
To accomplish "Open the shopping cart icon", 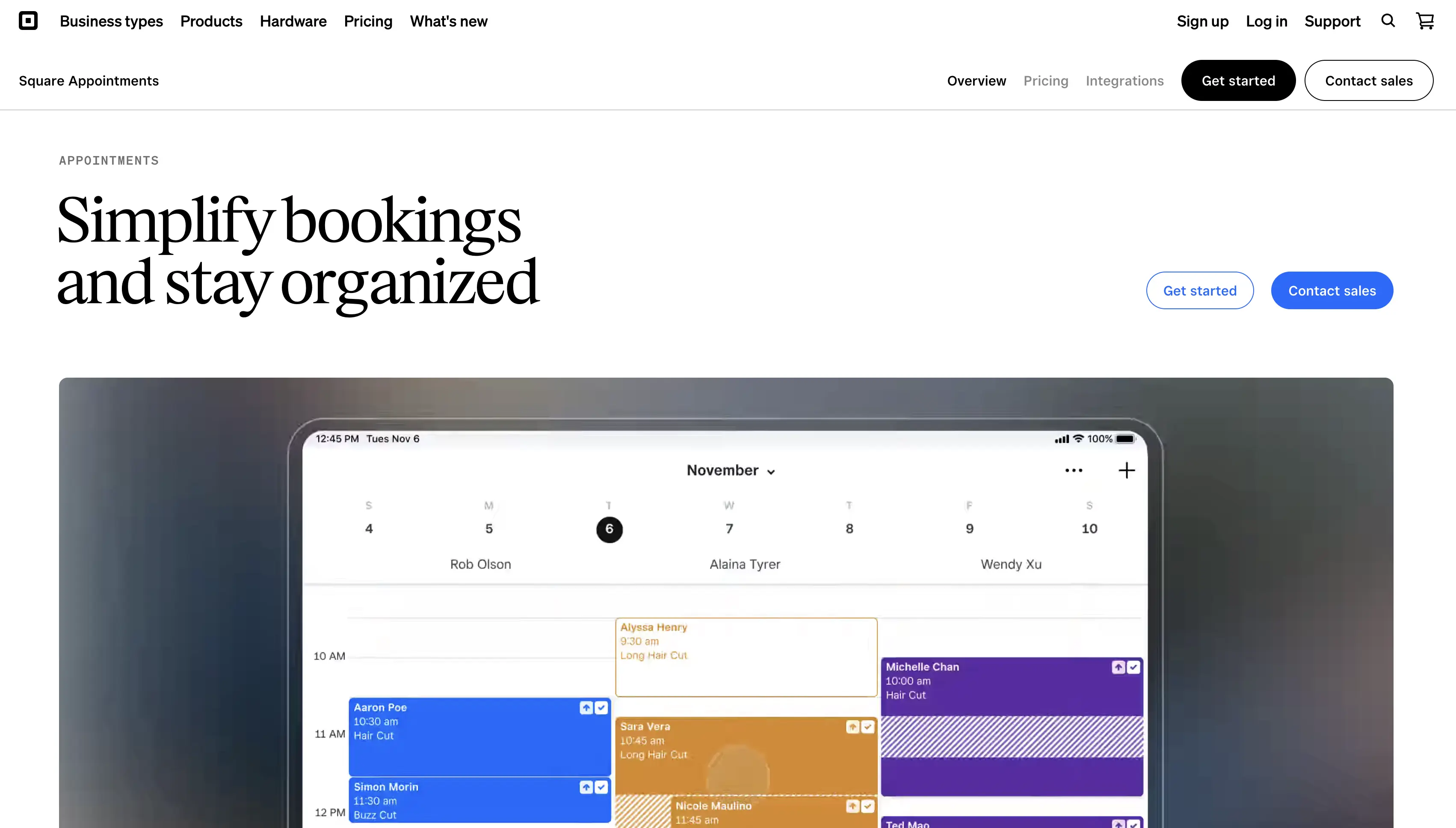I will [1425, 21].
